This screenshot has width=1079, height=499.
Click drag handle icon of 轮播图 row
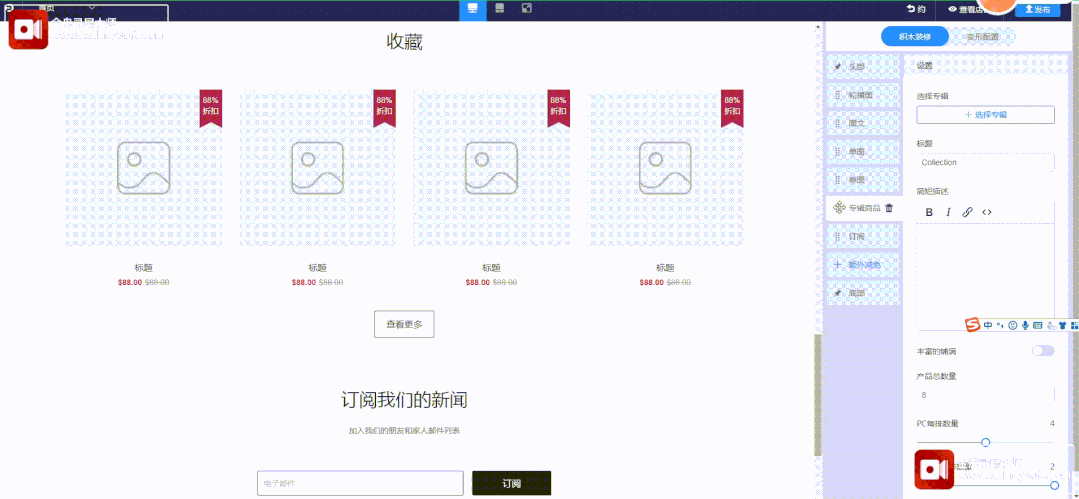(837, 95)
